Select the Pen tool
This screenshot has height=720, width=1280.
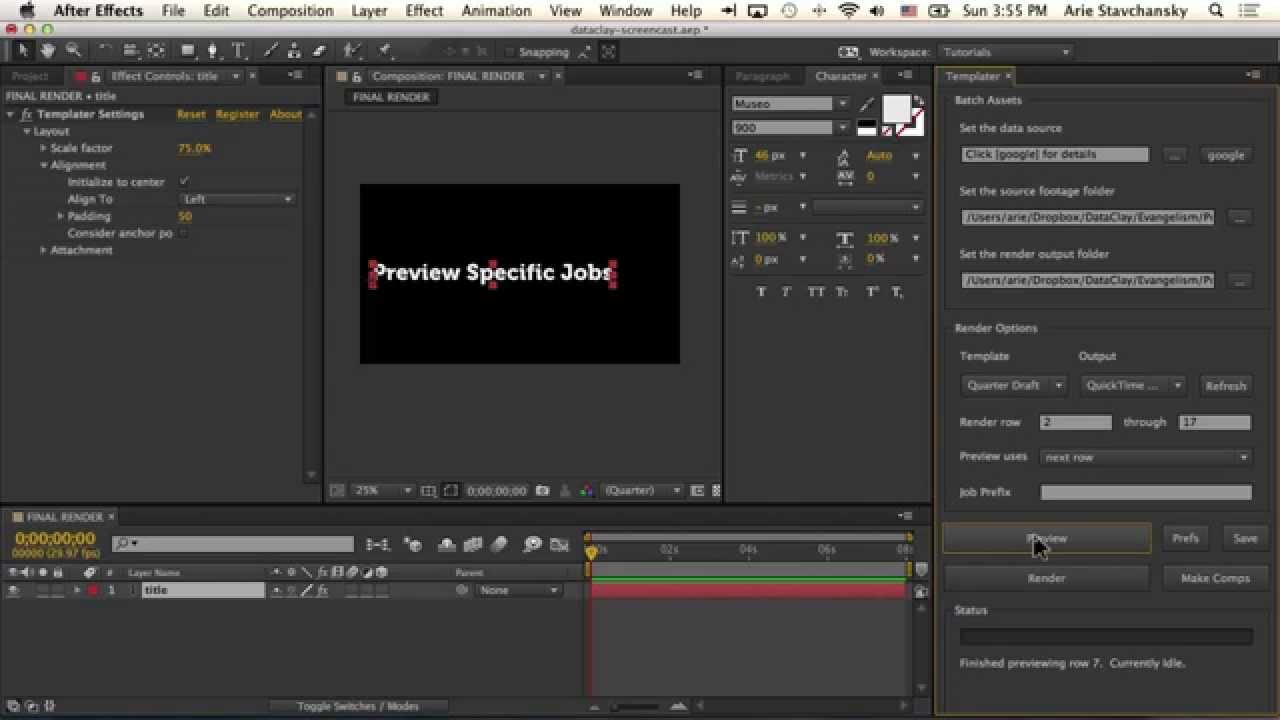click(214, 51)
